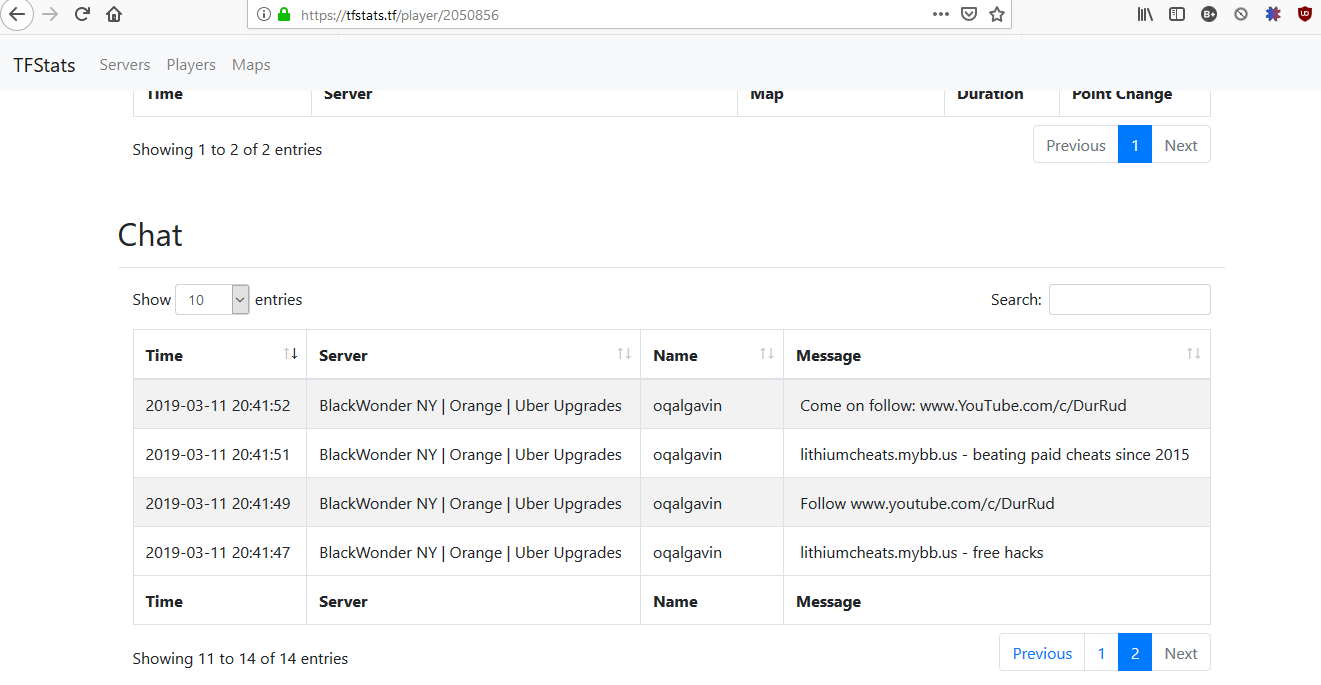Open the uBlock Origin shield icon
This screenshot has width=1321, height=685.
[x=1305, y=14]
